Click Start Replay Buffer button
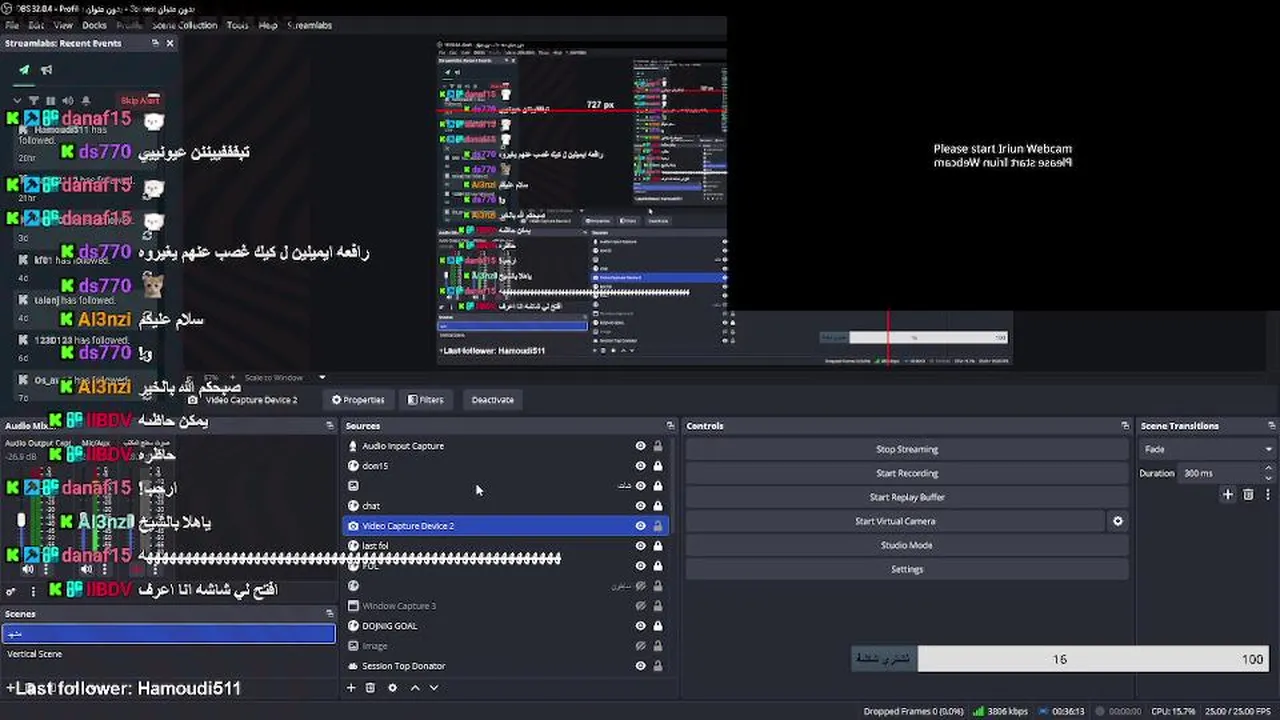The image size is (1280, 720). click(x=907, y=497)
